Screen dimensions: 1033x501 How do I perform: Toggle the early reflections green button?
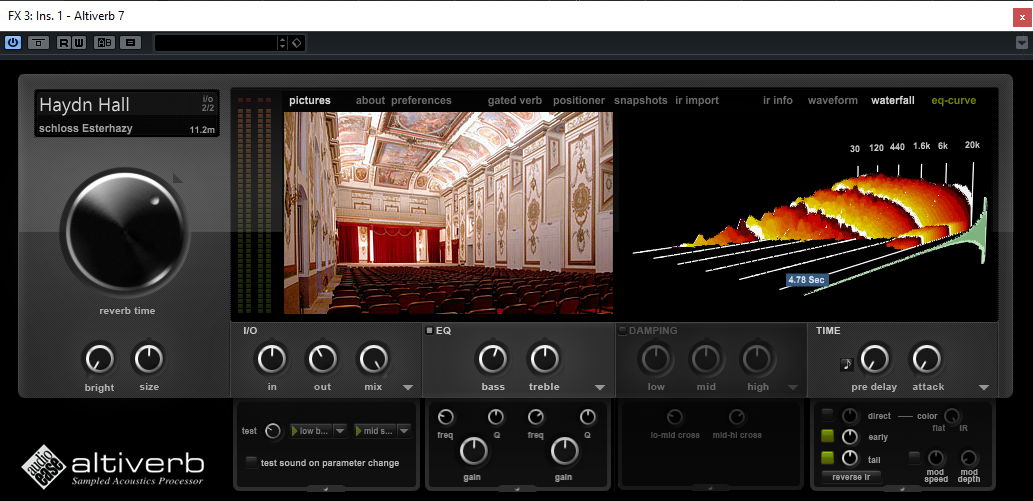[827, 436]
